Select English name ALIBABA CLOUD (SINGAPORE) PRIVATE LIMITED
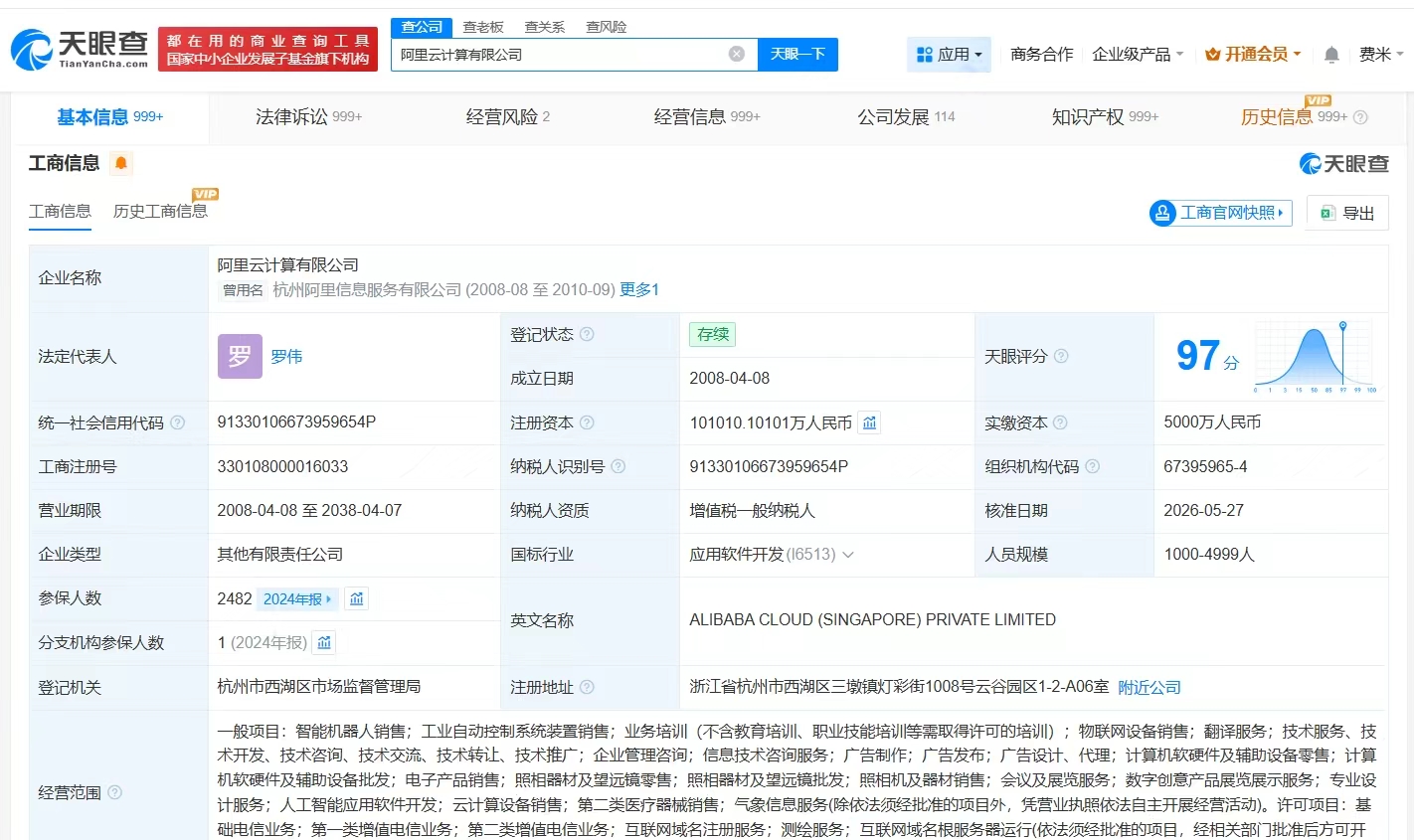 [872, 620]
